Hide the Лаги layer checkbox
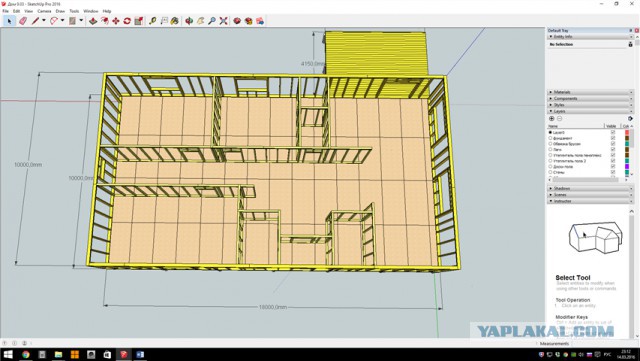The height and width of the screenshot is (361, 640). click(613, 149)
